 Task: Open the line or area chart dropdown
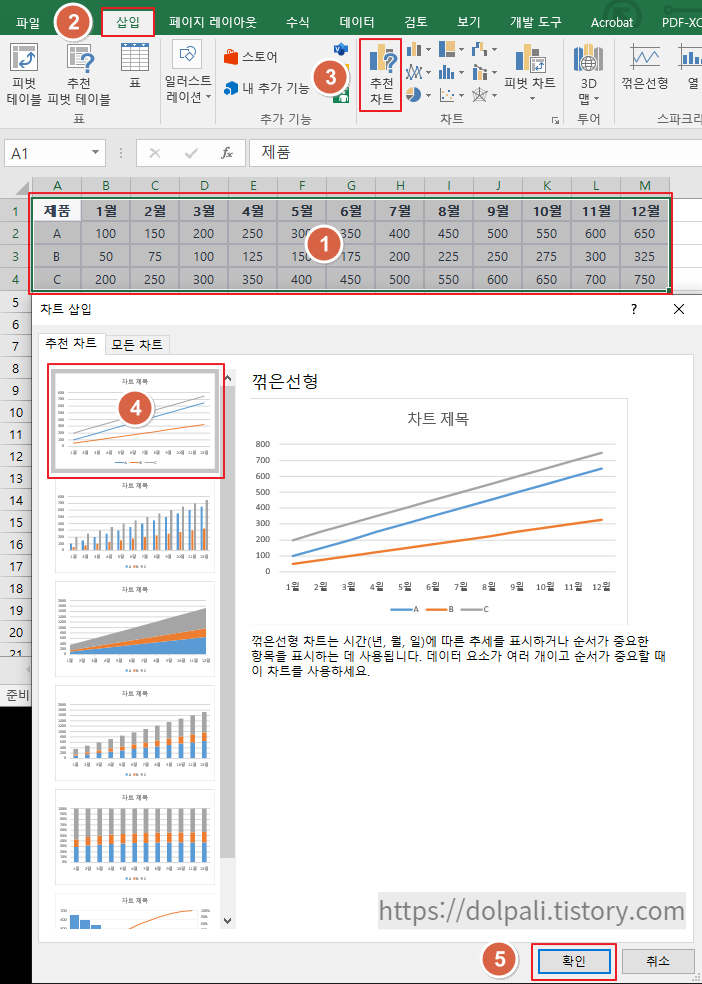[418, 72]
